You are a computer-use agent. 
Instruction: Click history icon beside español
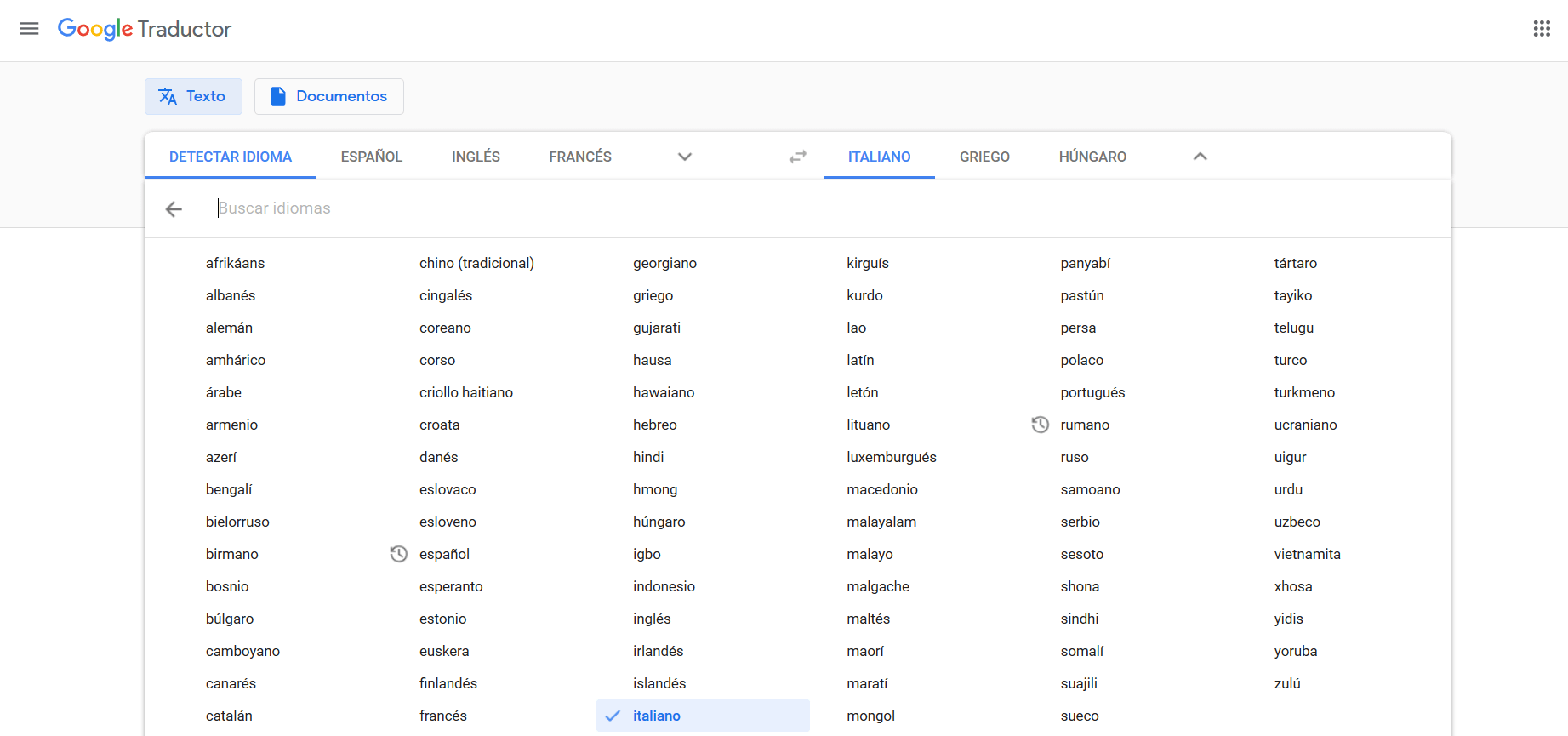click(x=398, y=554)
